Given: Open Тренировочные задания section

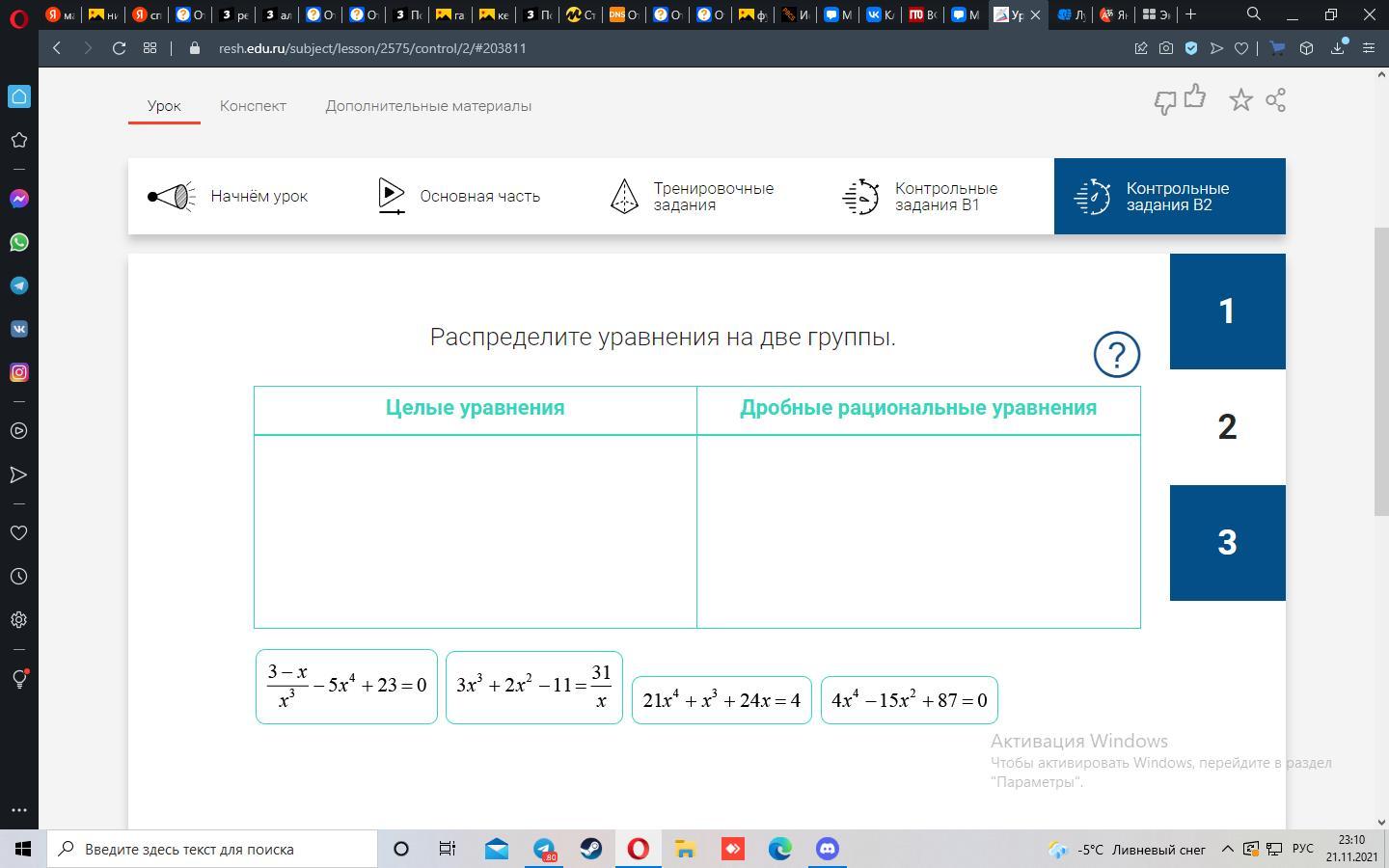Looking at the screenshot, I should [x=692, y=196].
